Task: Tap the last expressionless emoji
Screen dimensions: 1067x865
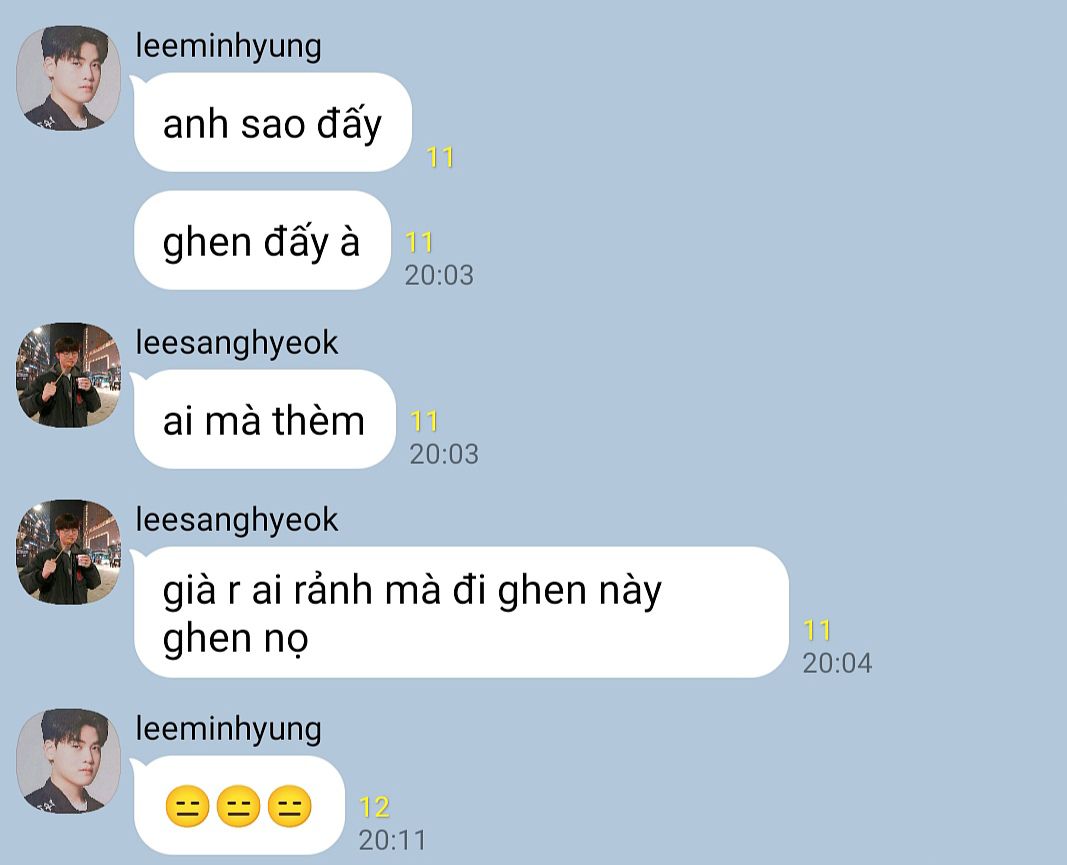Action: [289, 806]
